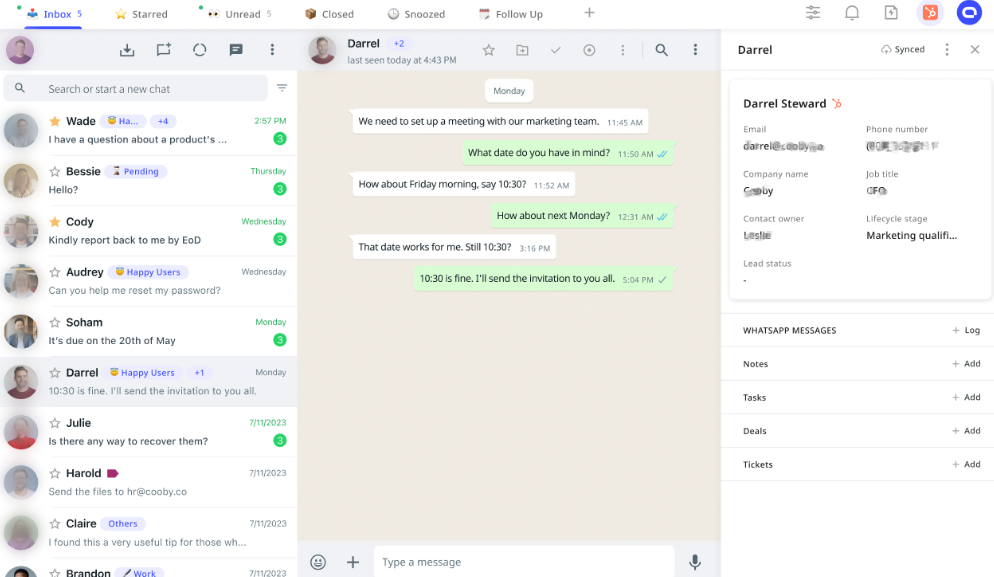The width and height of the screenshot is (994, 577).
Task: Open the top bar filter settings sliders icon
Action: click(813, 13)
